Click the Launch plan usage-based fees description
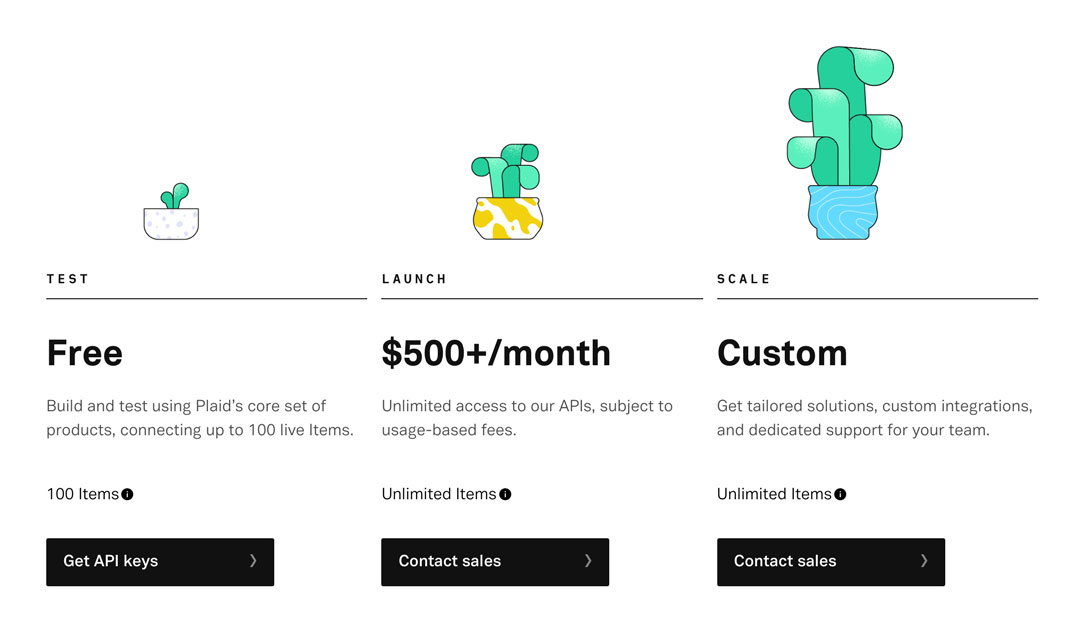 pos(527,418)
